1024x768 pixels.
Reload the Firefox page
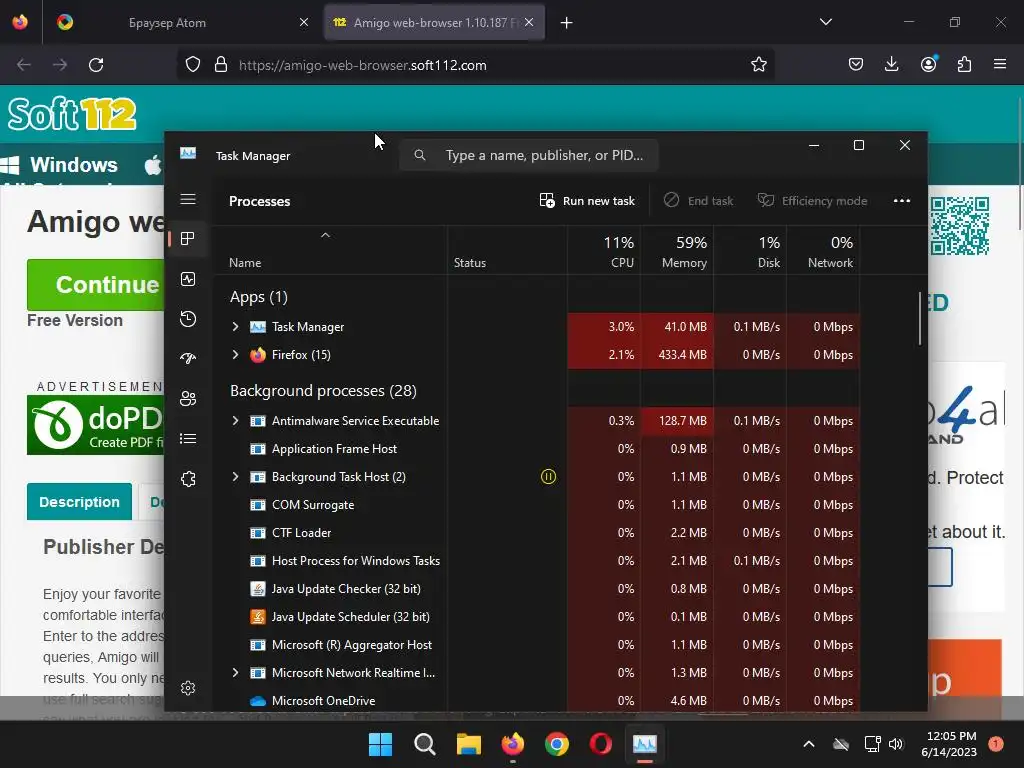pos(96,65)
